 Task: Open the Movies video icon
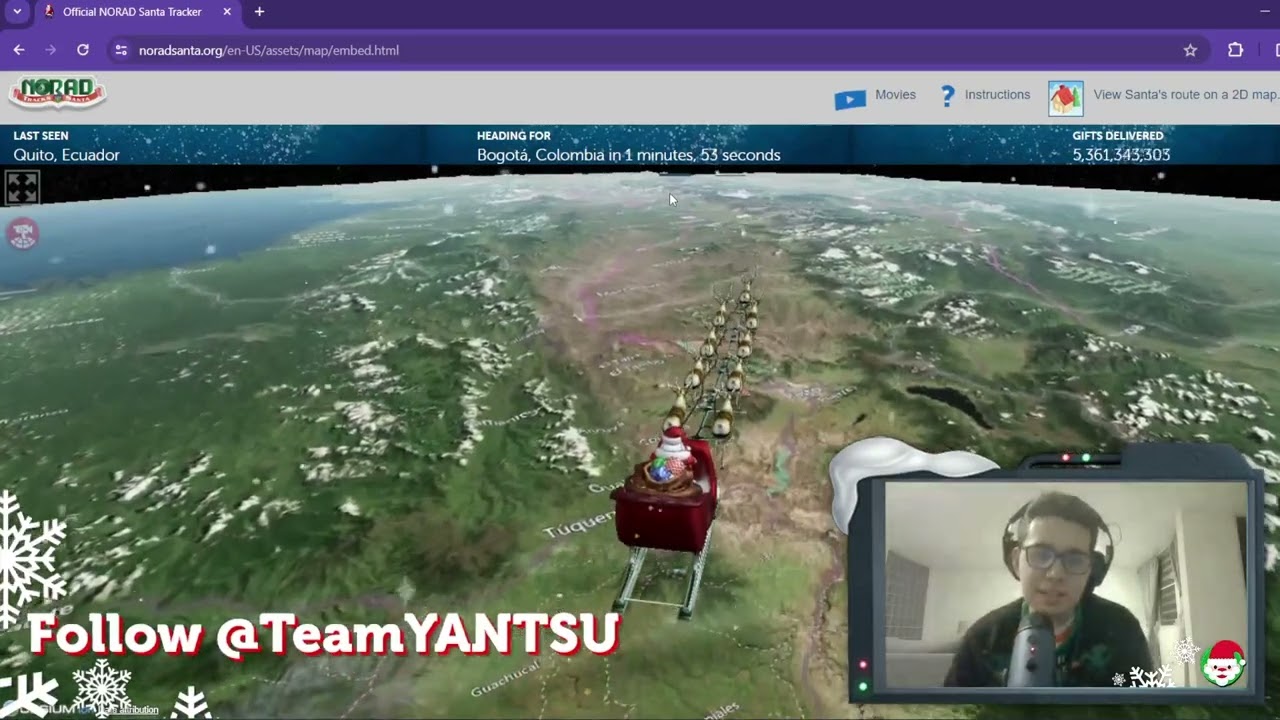850,98
